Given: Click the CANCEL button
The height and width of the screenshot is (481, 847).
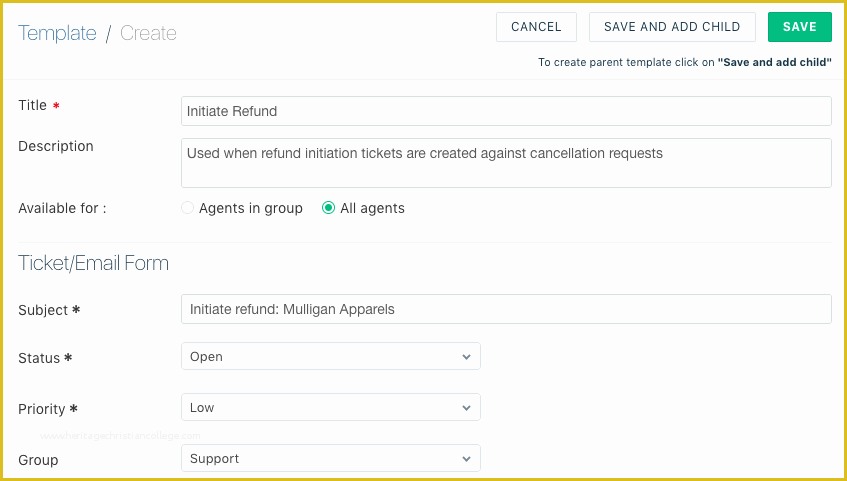Looking at the screenshot, I should click(536, 27).
